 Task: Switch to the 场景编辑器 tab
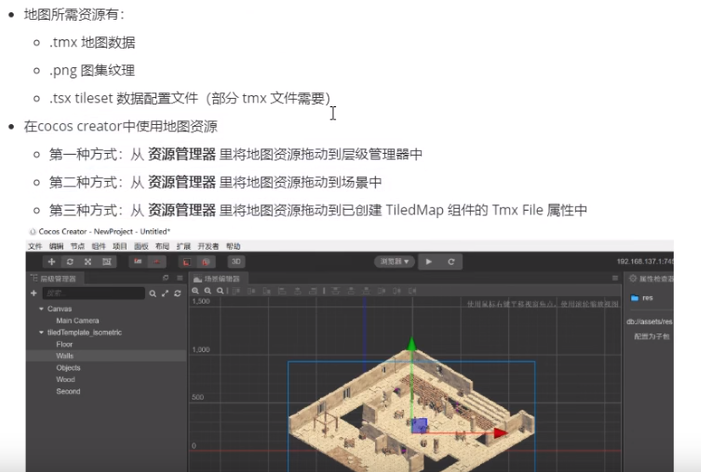coord(217,278)
